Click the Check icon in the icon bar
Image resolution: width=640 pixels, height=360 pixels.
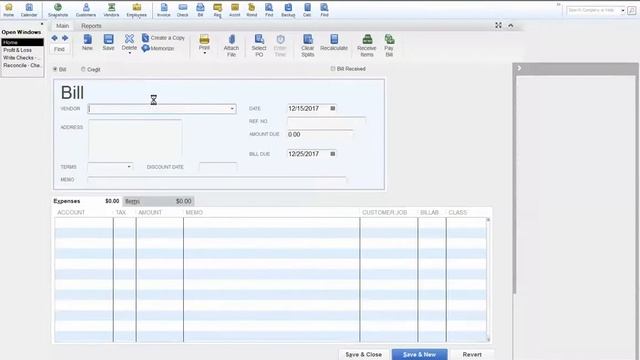[182, 10]
